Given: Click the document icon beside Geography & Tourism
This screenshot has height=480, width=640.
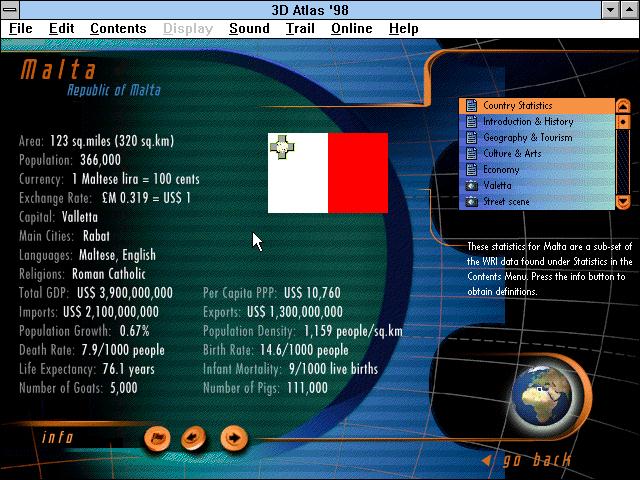Looking at the screenshot, I should pyautogui.click(x=471, y=138).
